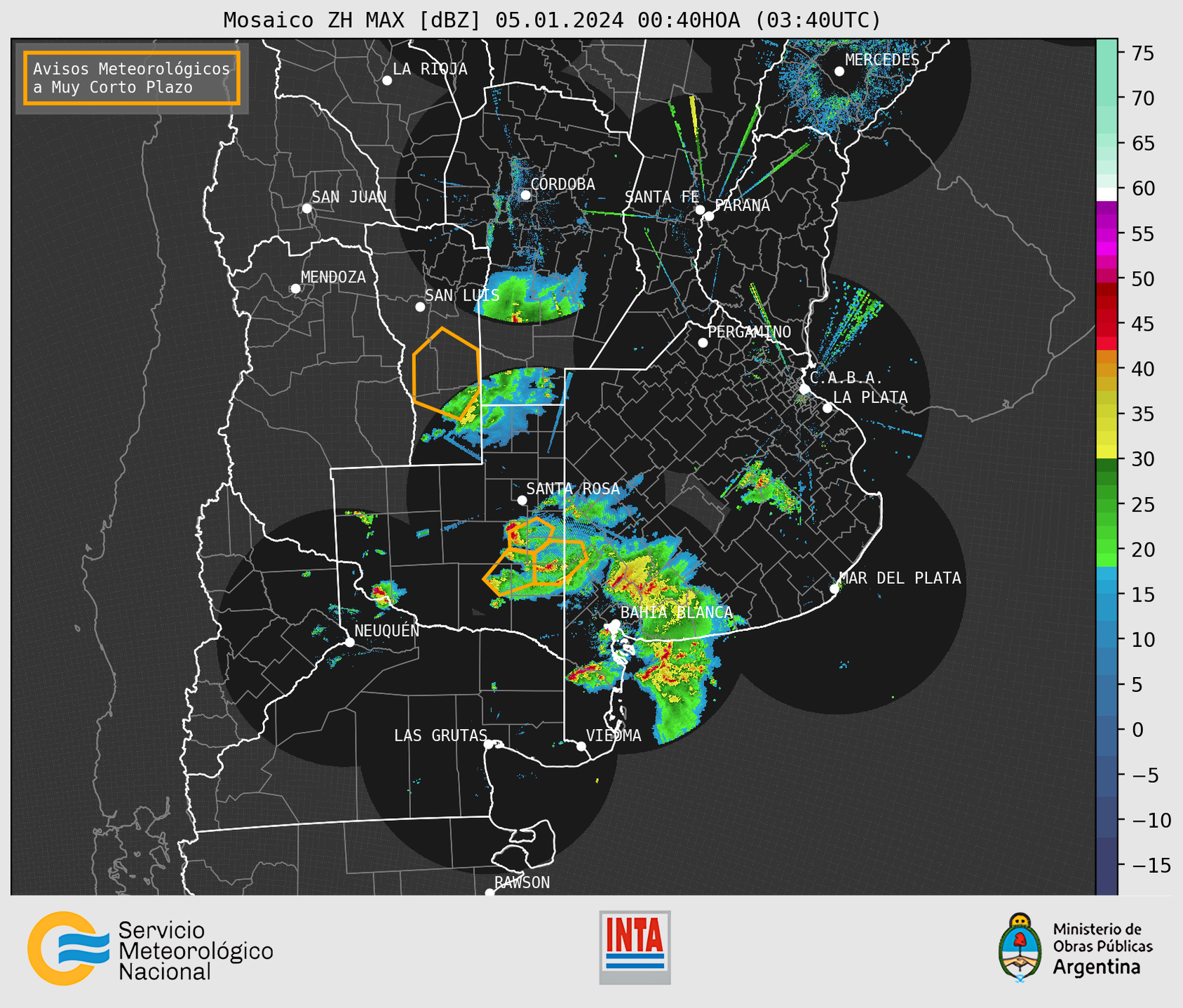This screenshot has height=1008, width=1183.
Task: Click the MAR DEL PLATA city marker dot
Action: tap(834, 589)
